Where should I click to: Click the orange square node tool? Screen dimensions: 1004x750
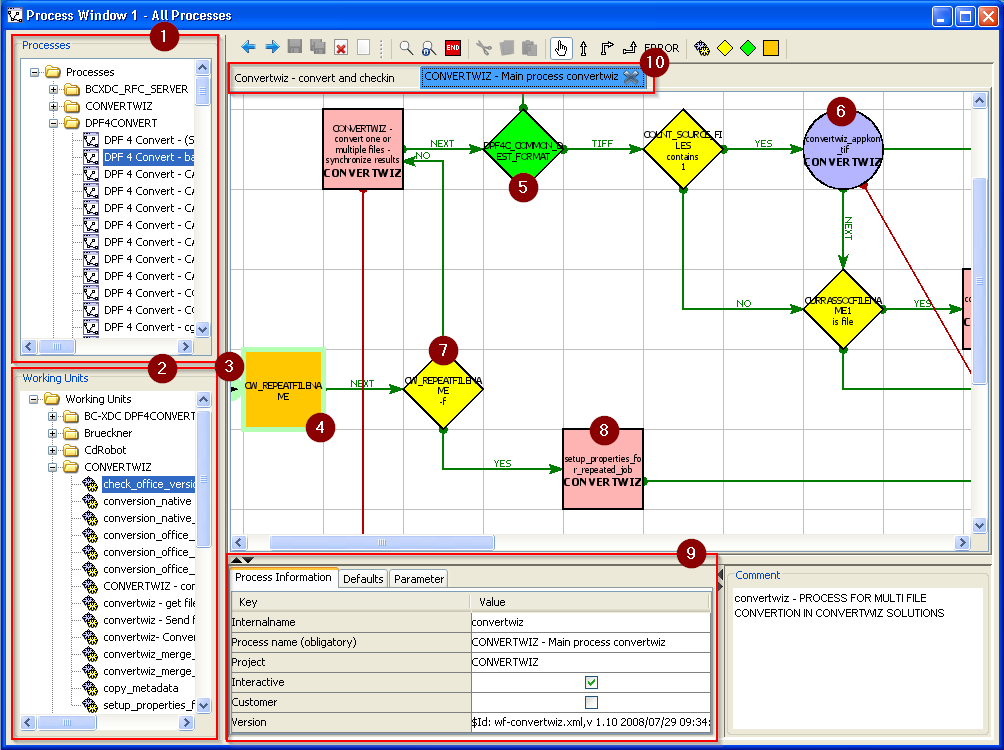coord(770,47)
